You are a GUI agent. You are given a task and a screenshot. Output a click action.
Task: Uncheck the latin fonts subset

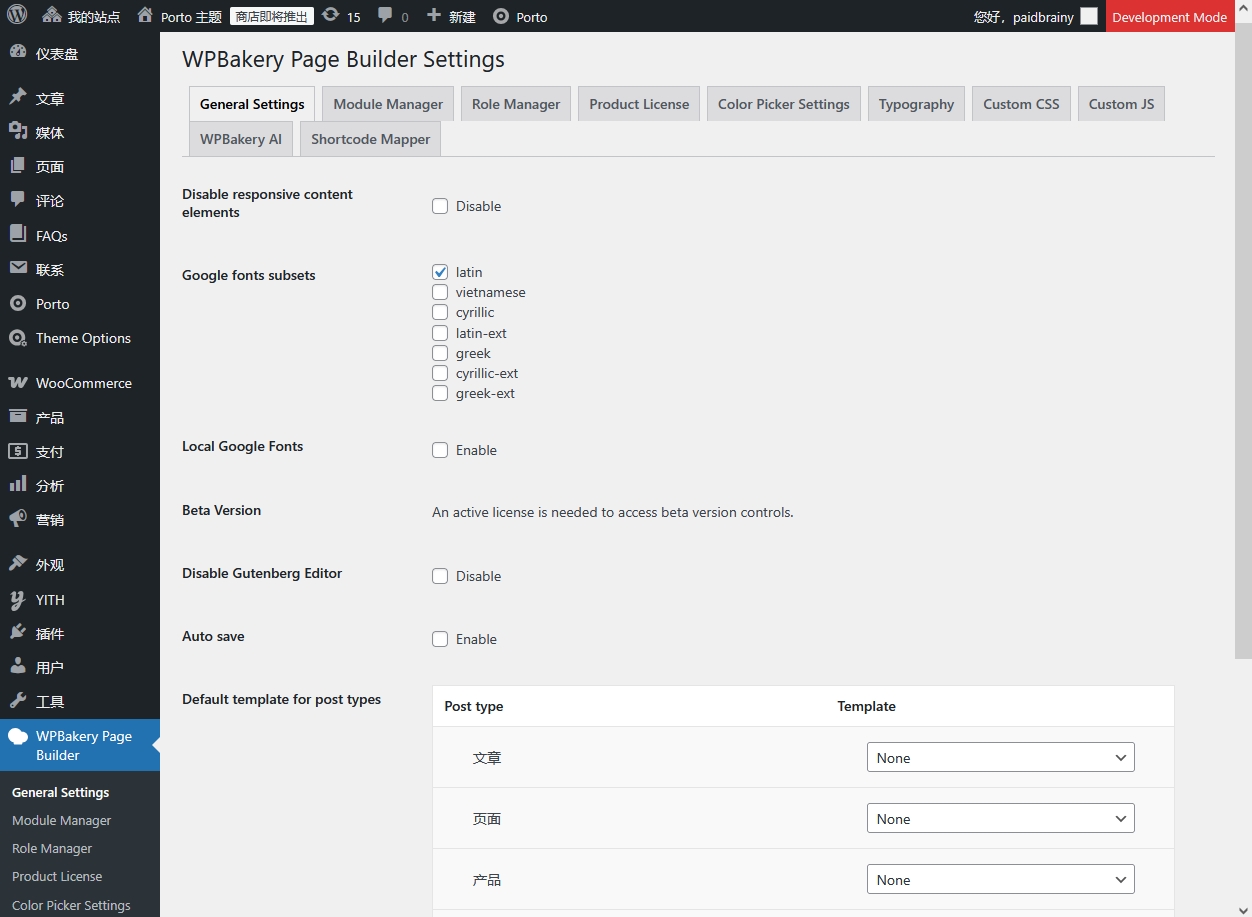pos(440,272)
